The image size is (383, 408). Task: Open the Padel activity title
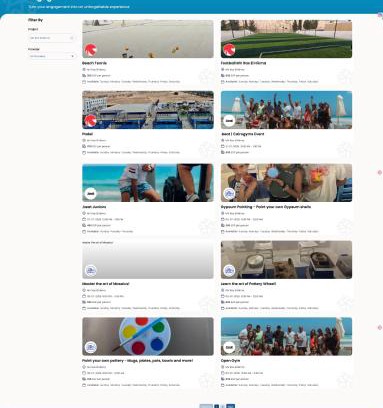pyautogui.click(x=88, y=134)
